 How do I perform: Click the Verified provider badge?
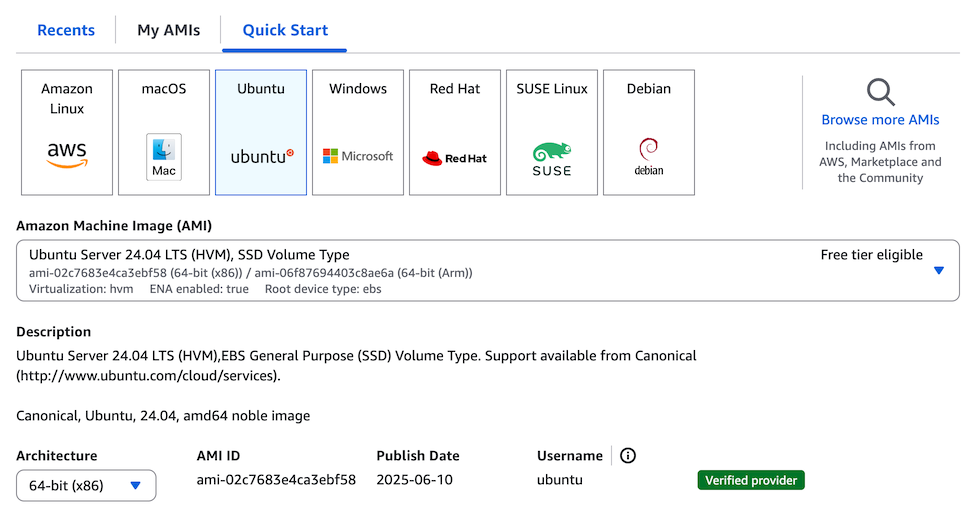751,481
